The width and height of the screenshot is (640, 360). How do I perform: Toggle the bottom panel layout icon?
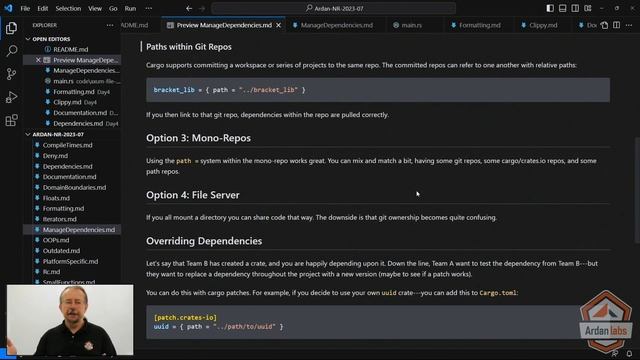(x=562, y=8)
